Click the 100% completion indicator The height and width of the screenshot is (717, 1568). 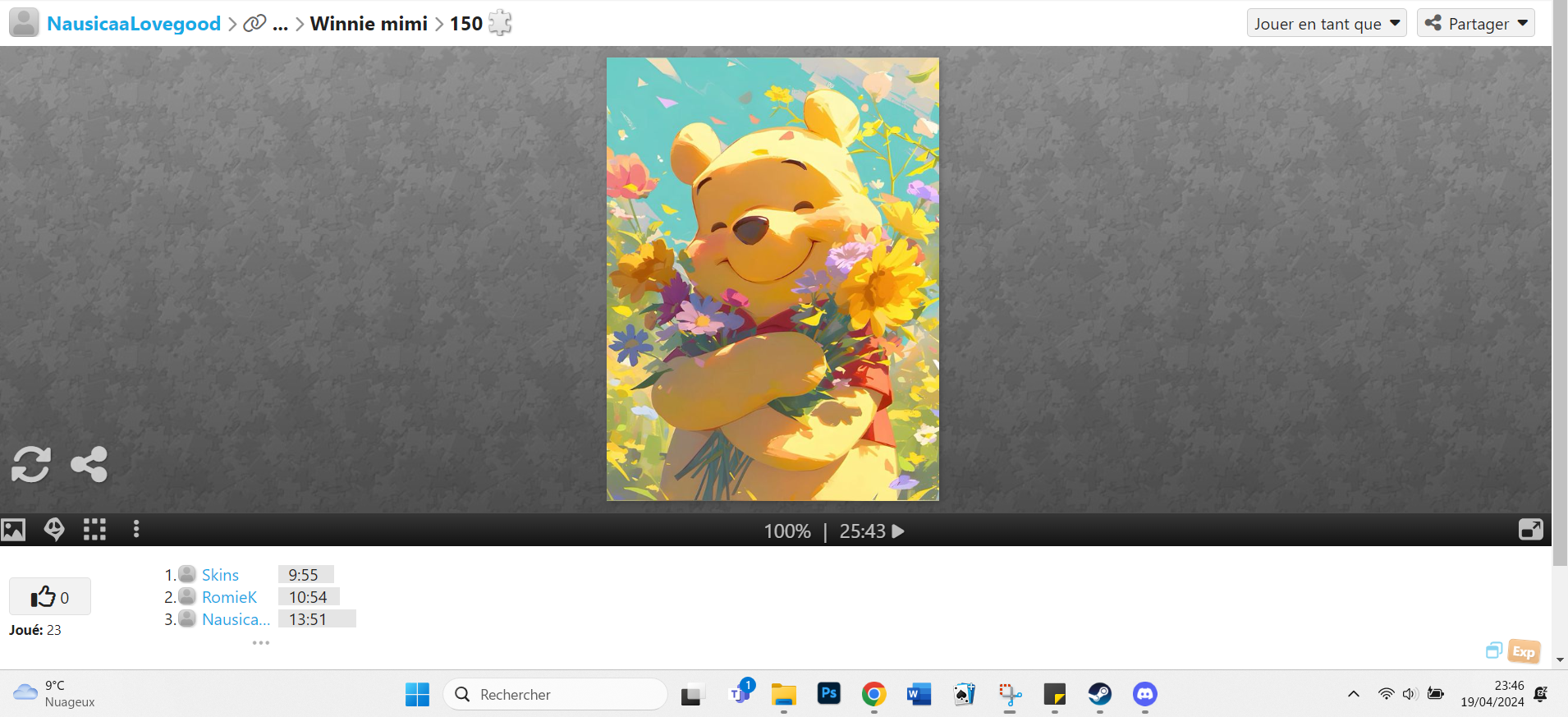(x=787, y=531)
